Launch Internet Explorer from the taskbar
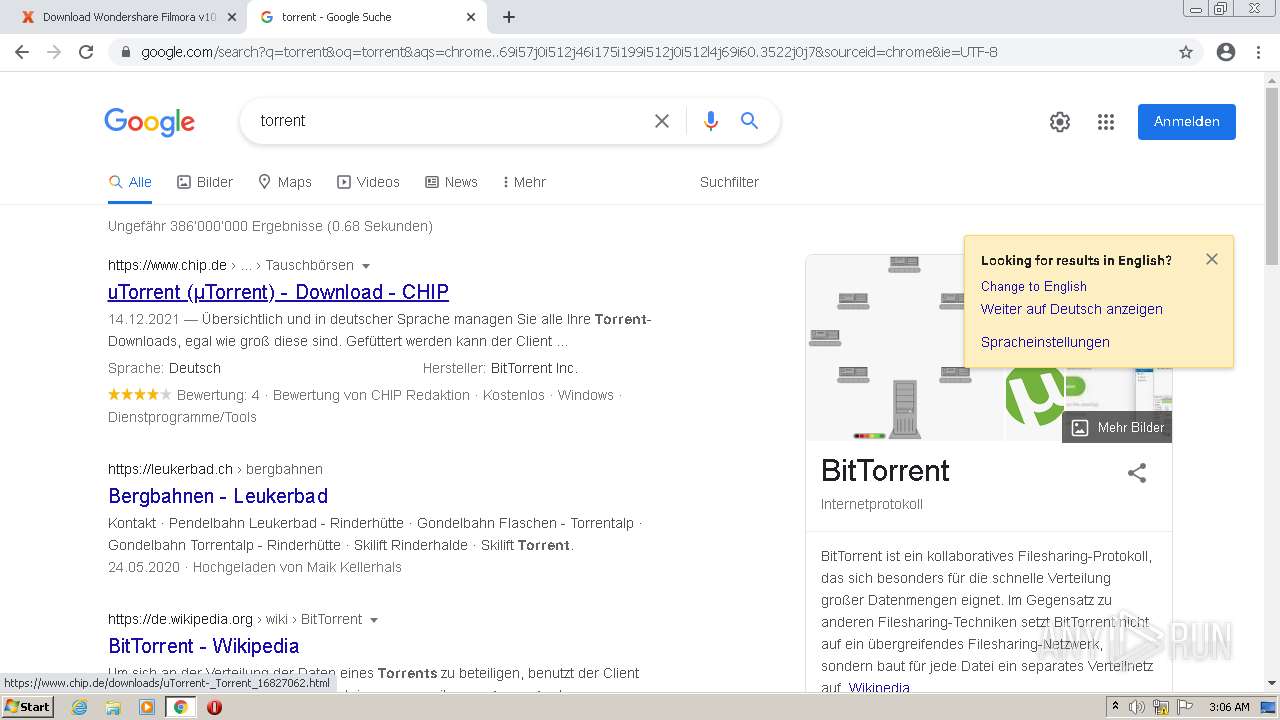The height and width of the screenshot is (720, 1280). 79,707
